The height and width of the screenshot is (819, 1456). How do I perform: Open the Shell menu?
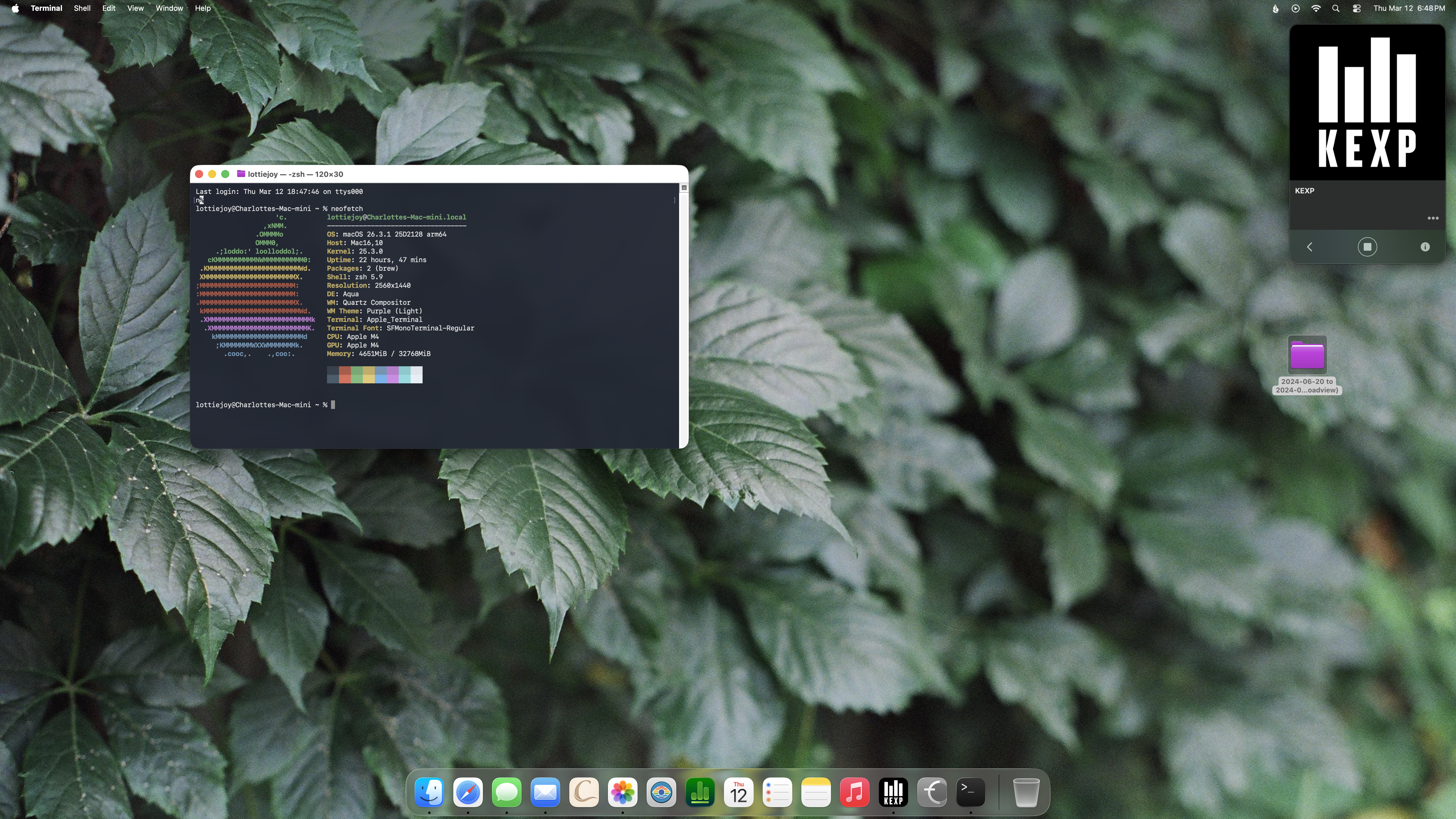[x=82, y=8]
